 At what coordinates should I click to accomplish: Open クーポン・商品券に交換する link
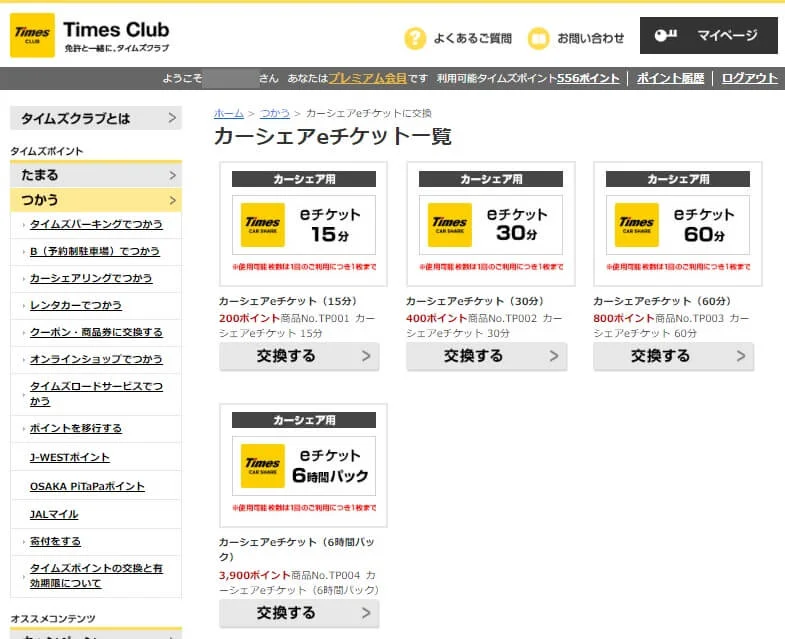tap(96, 333)
